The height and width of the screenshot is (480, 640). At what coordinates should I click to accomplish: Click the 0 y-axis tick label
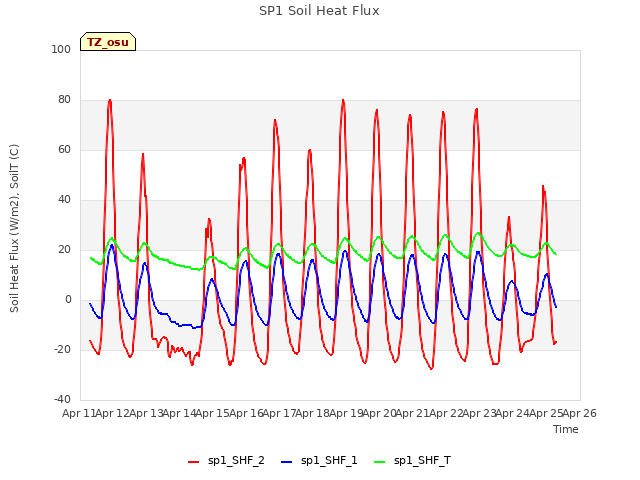click(68, 300)
